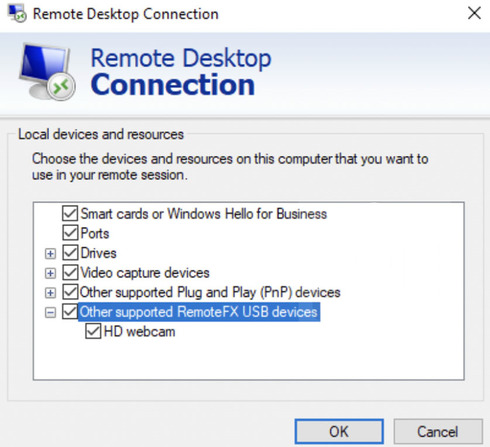Click the large Remote Desktop monitor logo
490x447 pixels.
click(x=47, y=72)
